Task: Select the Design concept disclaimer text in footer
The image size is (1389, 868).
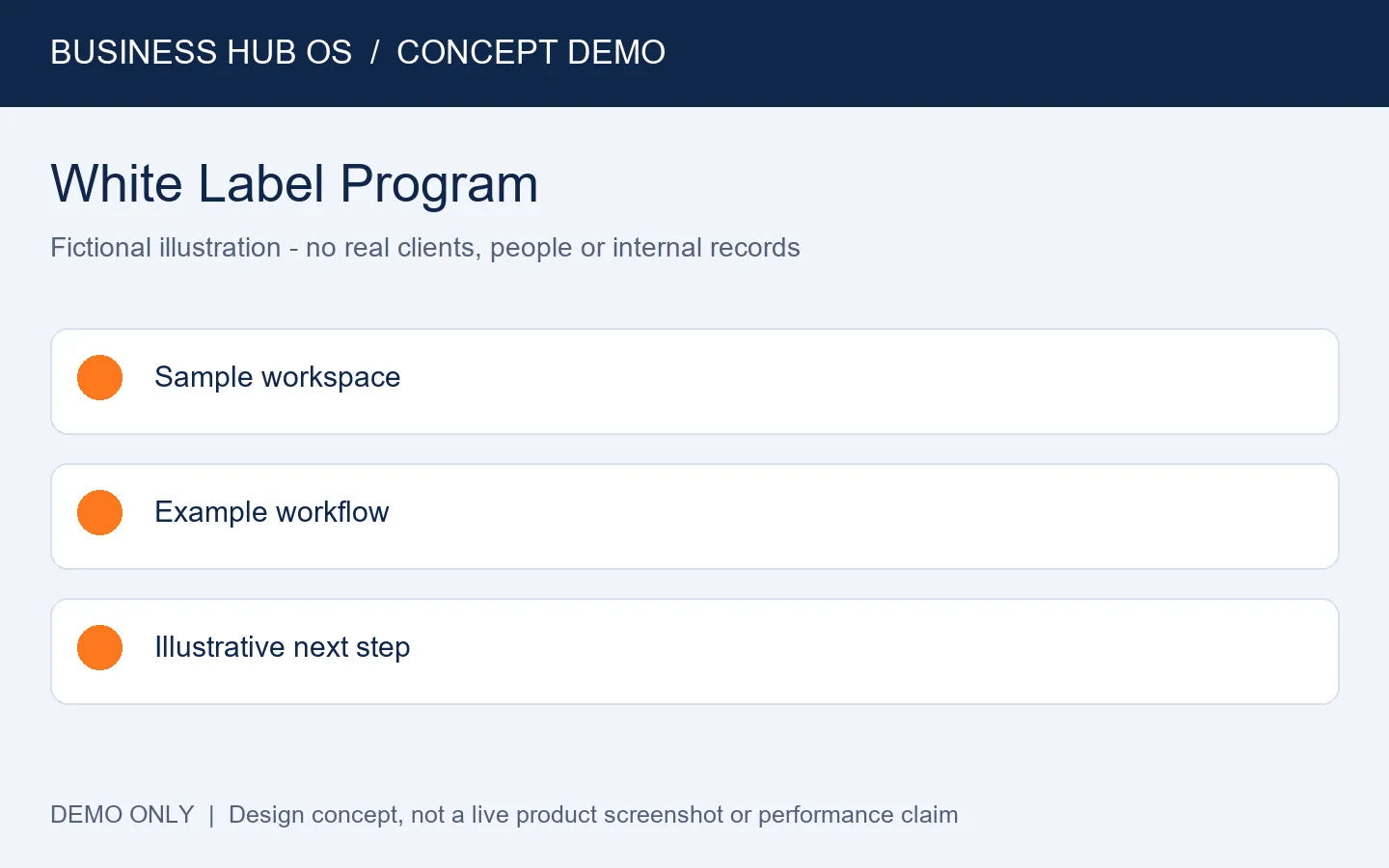Action: click(x=593, y=815)
